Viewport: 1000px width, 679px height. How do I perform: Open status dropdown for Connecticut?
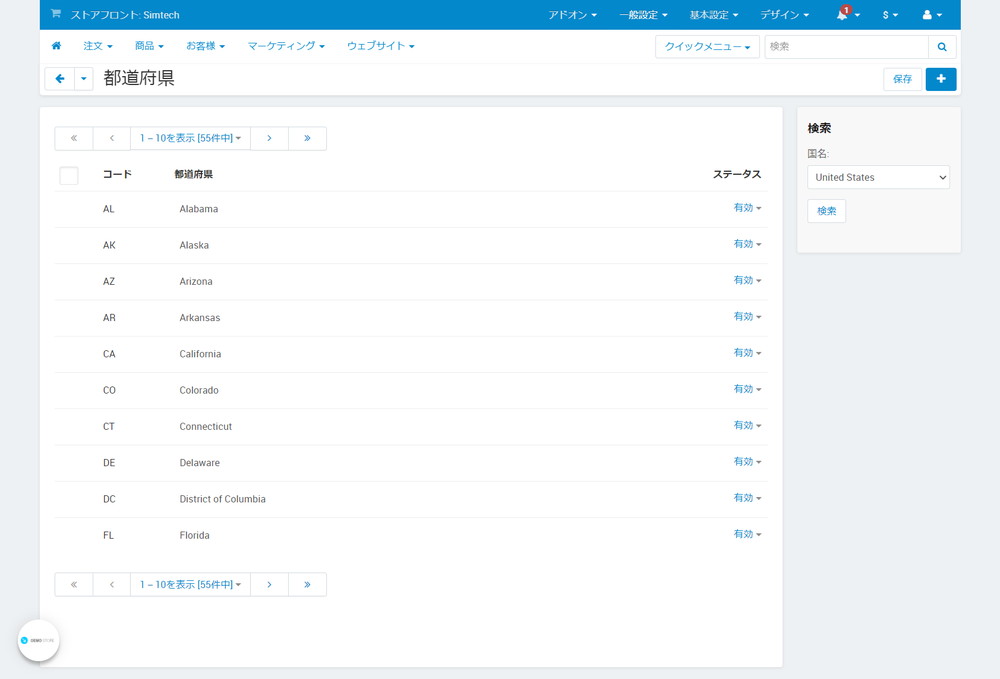747,426
